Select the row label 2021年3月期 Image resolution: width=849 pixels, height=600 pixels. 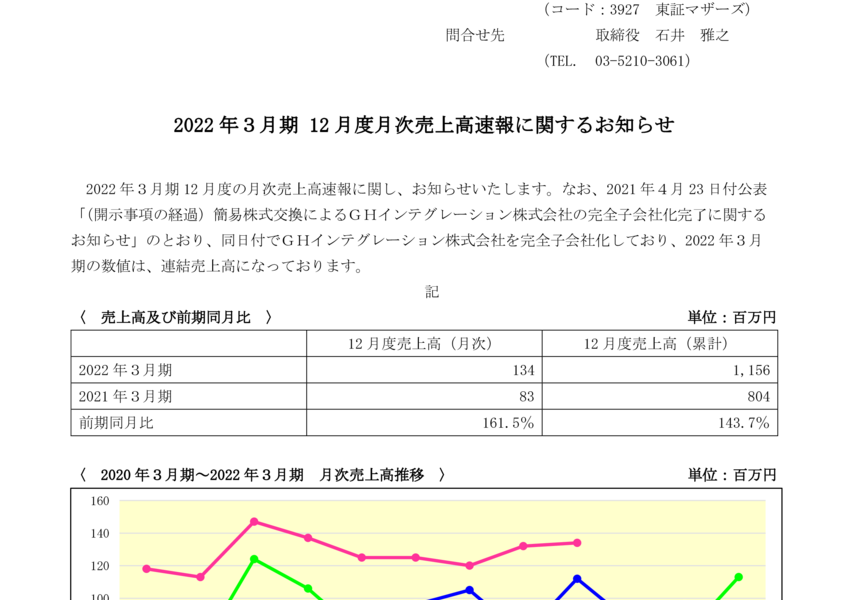click(x=125, y=396)
